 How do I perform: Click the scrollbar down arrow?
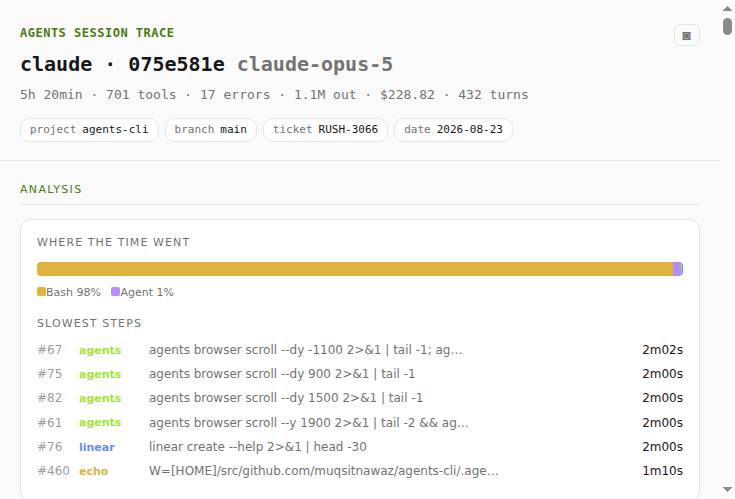click(727, 490)
